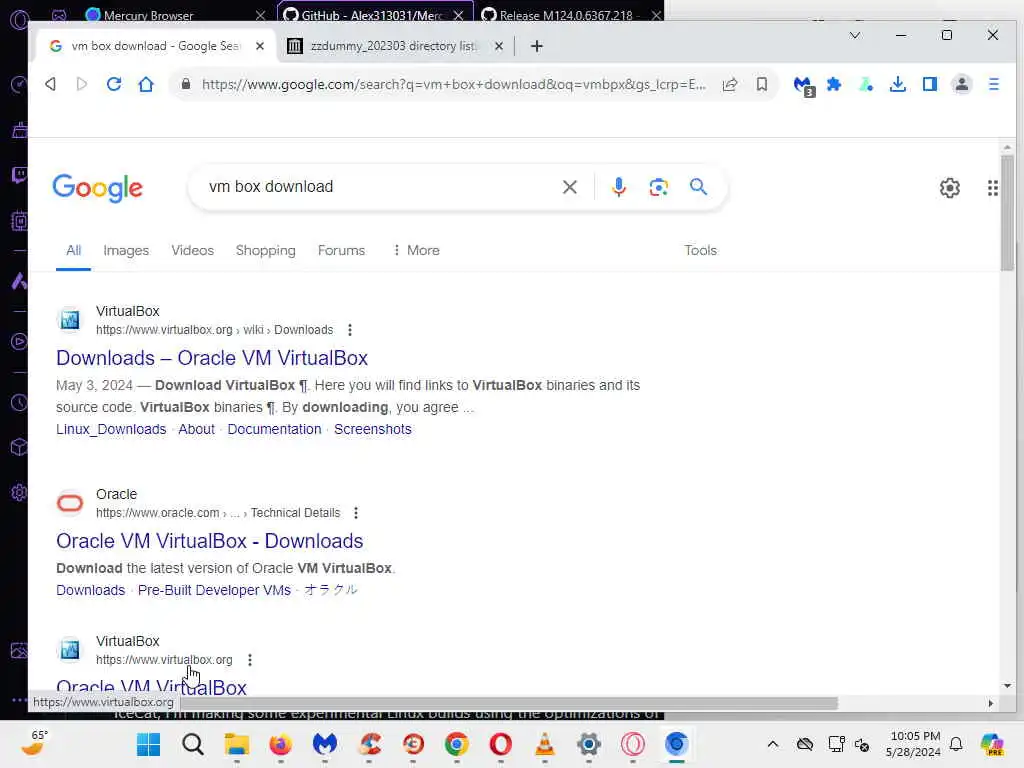This screenshot has height=768, width=1024.
Task: Switch to Images results
Action: [x=126, y=250]
